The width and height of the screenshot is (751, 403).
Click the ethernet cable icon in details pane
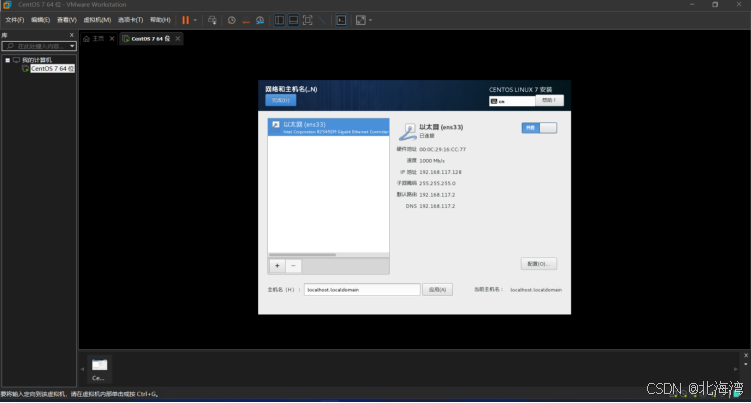click(408, 131)
